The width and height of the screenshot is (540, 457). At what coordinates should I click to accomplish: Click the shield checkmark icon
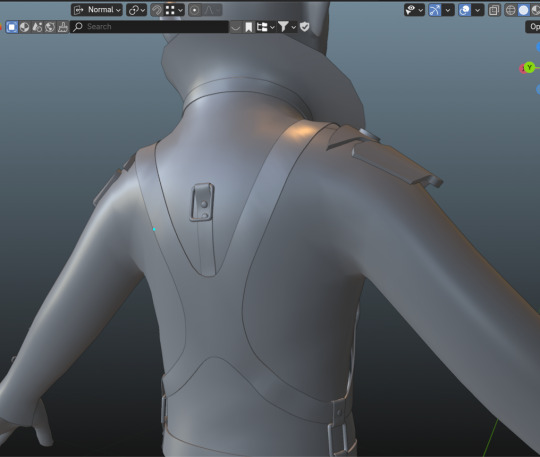coord(305,27)
